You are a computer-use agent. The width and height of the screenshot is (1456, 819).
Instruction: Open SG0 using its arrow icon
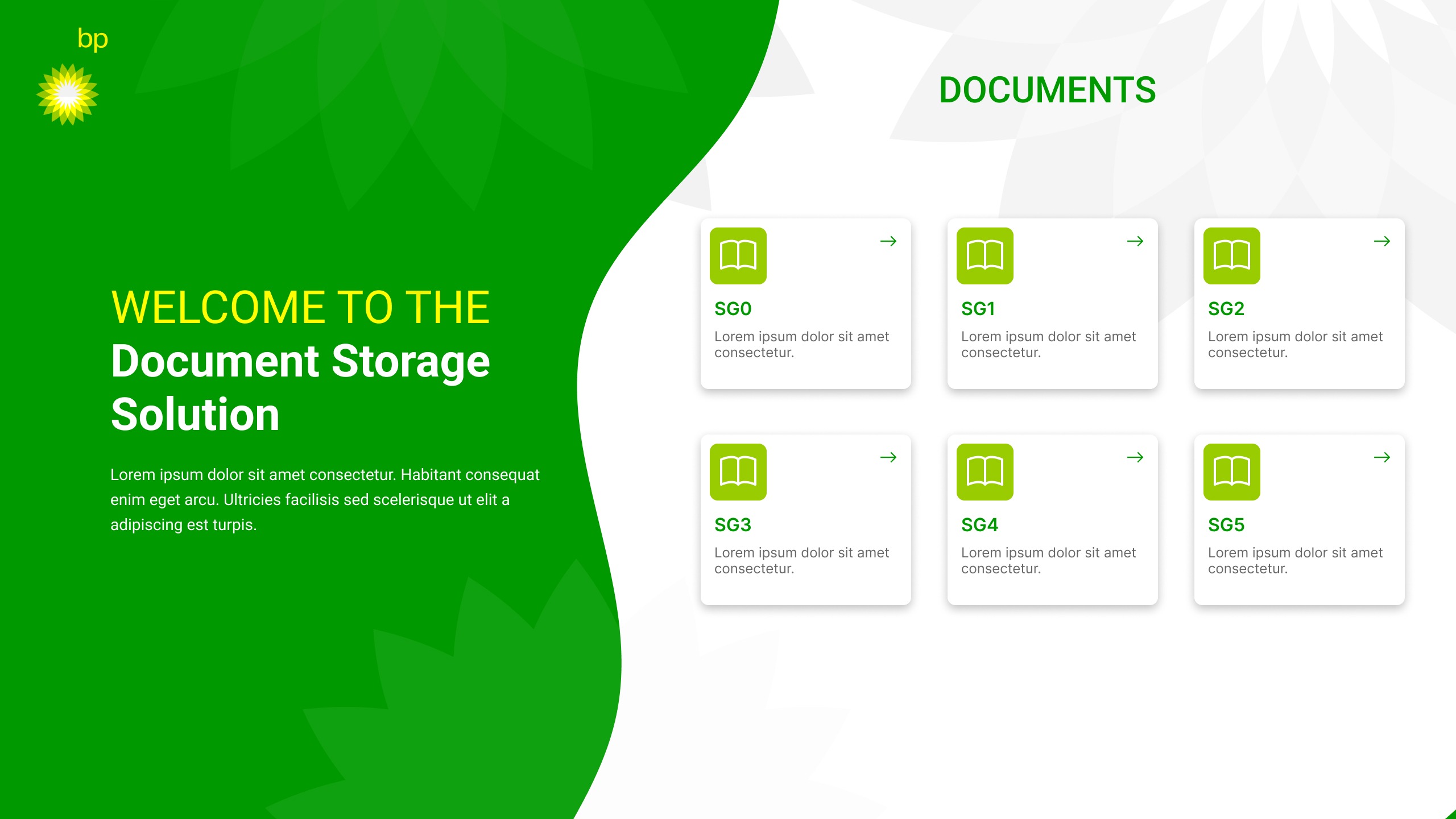pos(888,241)
